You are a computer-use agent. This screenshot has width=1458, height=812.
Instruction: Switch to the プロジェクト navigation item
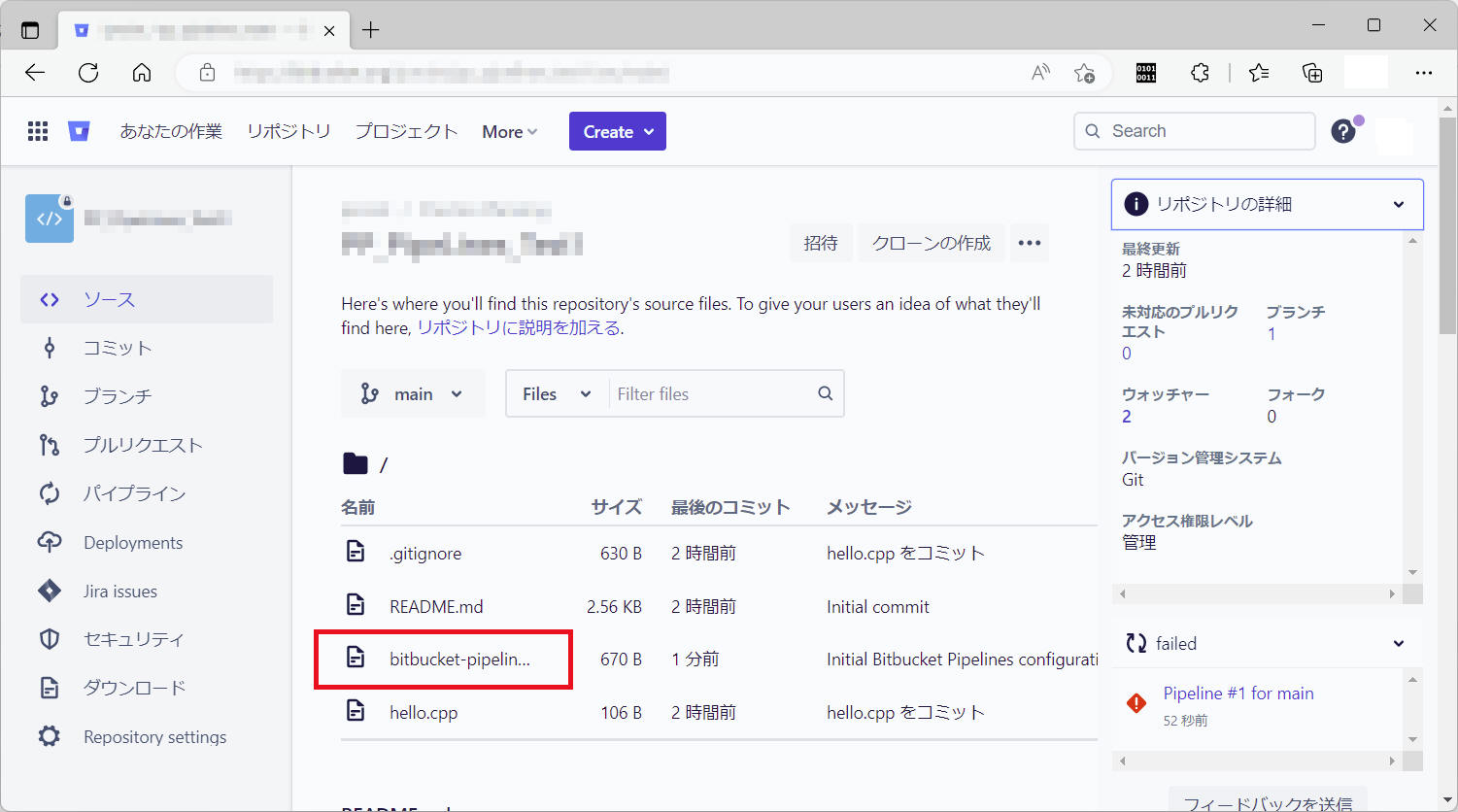tap(406, 131)
